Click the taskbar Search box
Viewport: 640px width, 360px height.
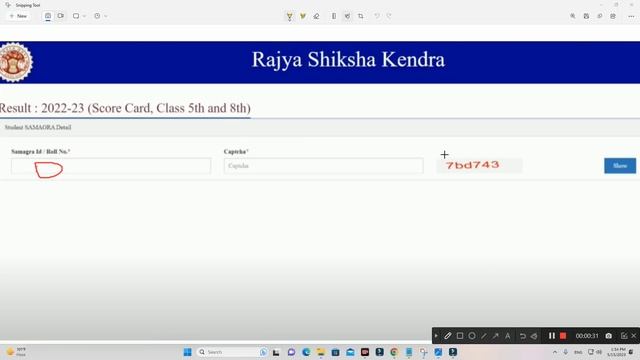pos(232,352)
